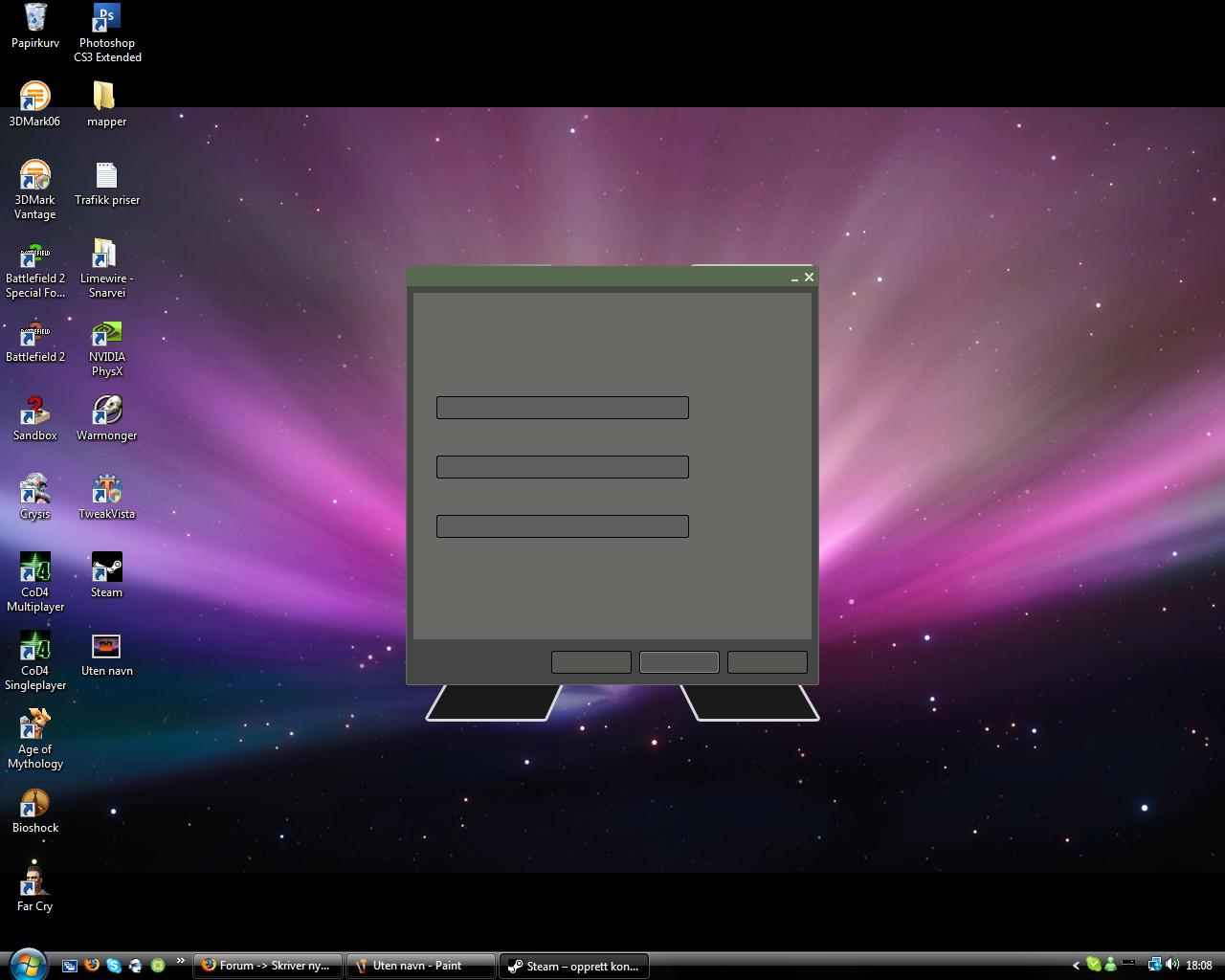Select the Uten navn image file

(106, 654)
